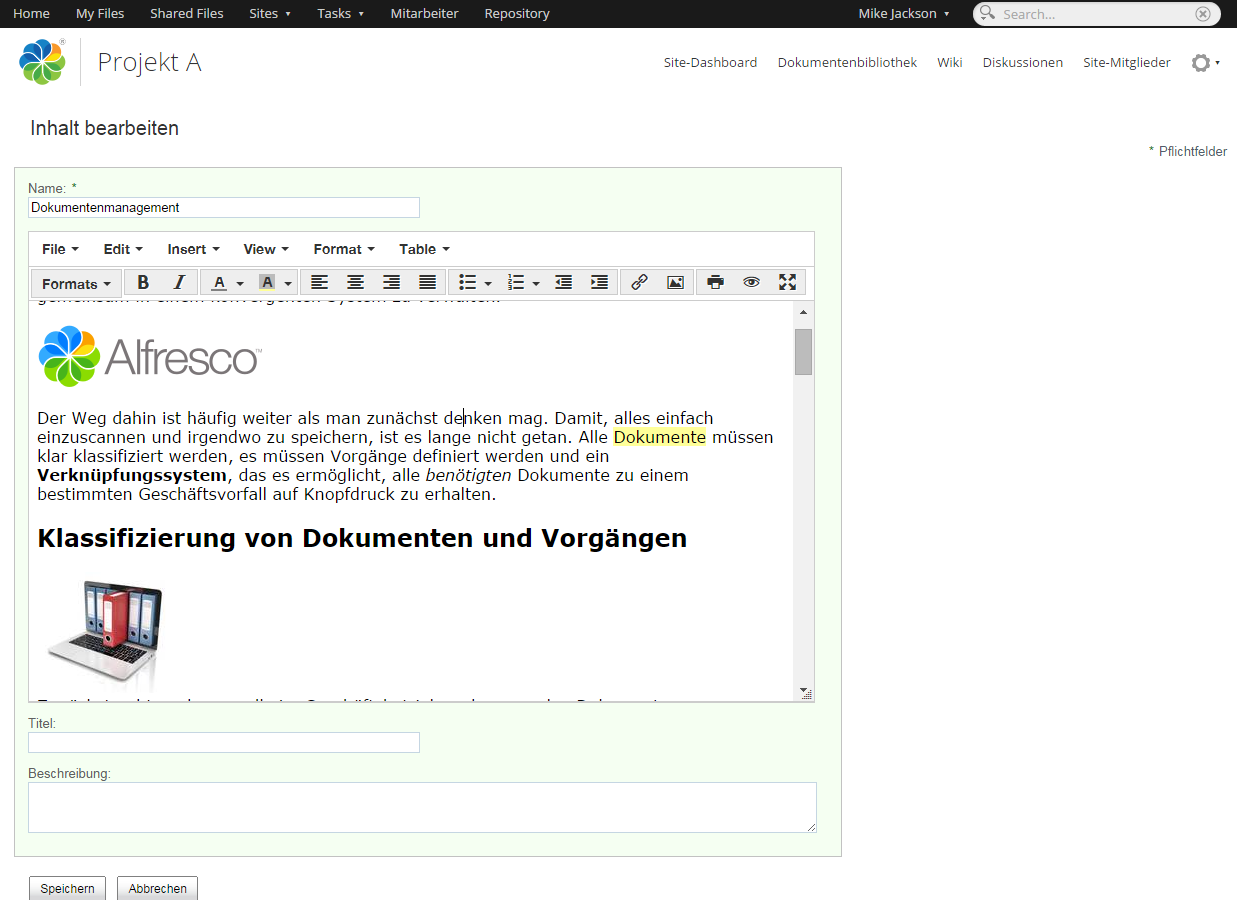This screenshot has height=900, width=1237.
Task: Open the site Wiki
Action: (x=950, y=62)
